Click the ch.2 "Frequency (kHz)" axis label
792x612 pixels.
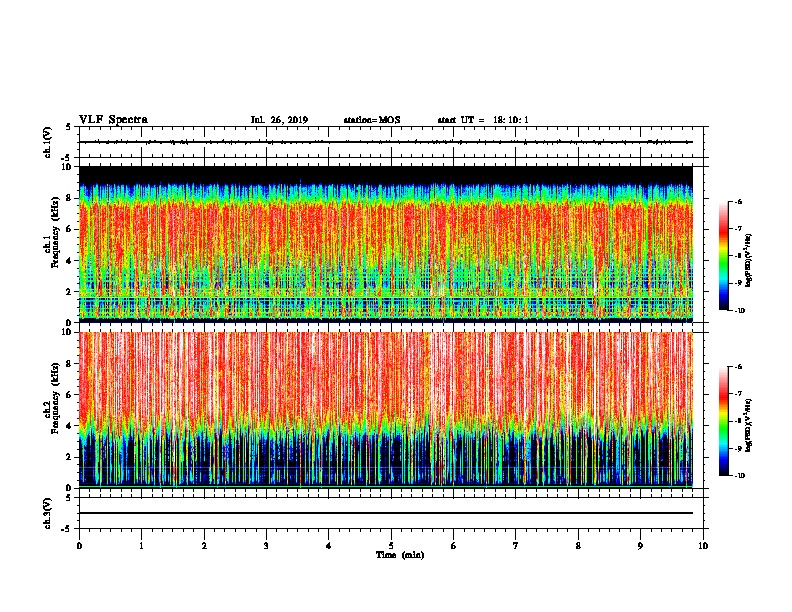point(56,398)
